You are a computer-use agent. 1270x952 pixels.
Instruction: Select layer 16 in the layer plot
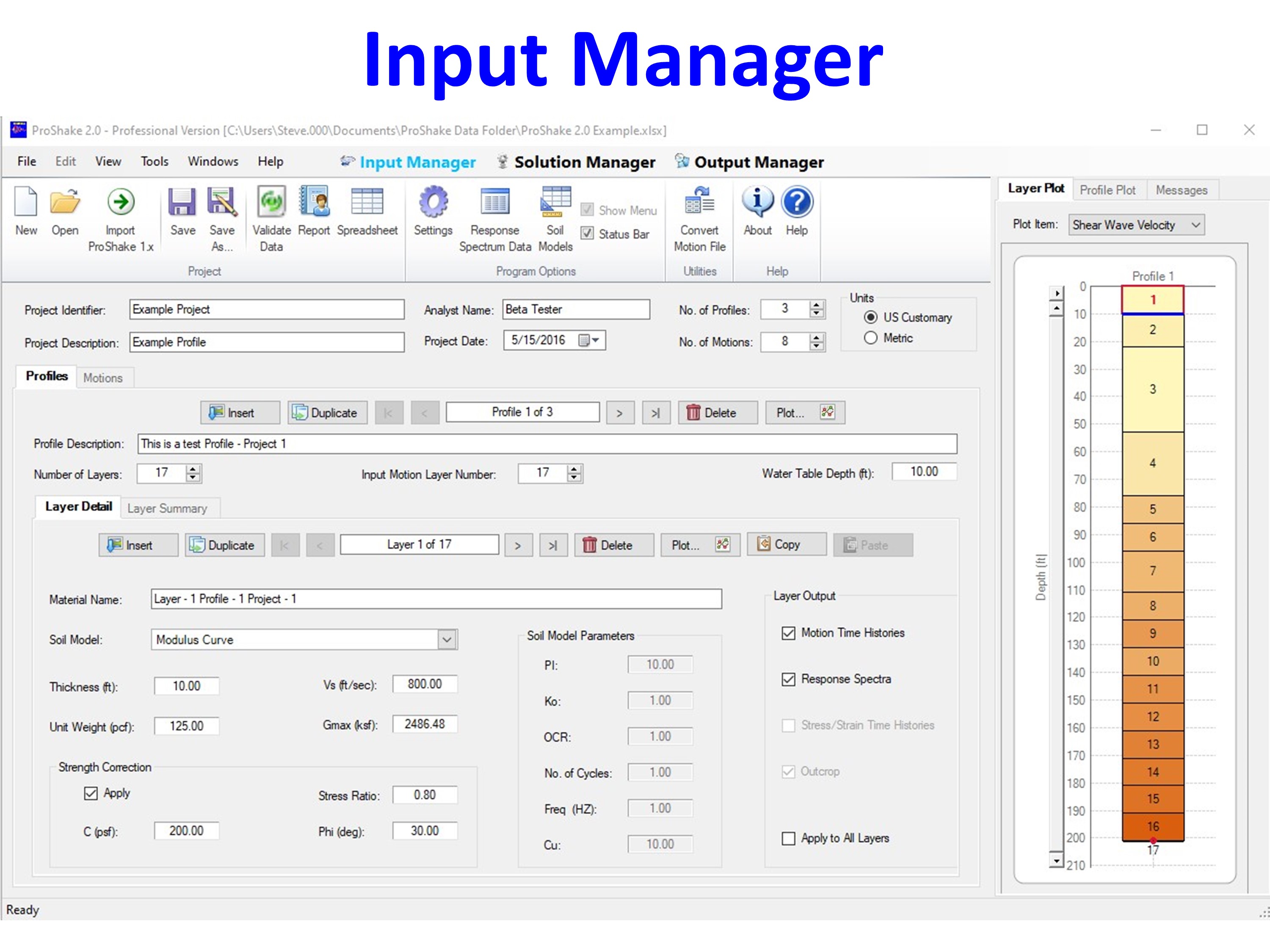coord(1153,827)
